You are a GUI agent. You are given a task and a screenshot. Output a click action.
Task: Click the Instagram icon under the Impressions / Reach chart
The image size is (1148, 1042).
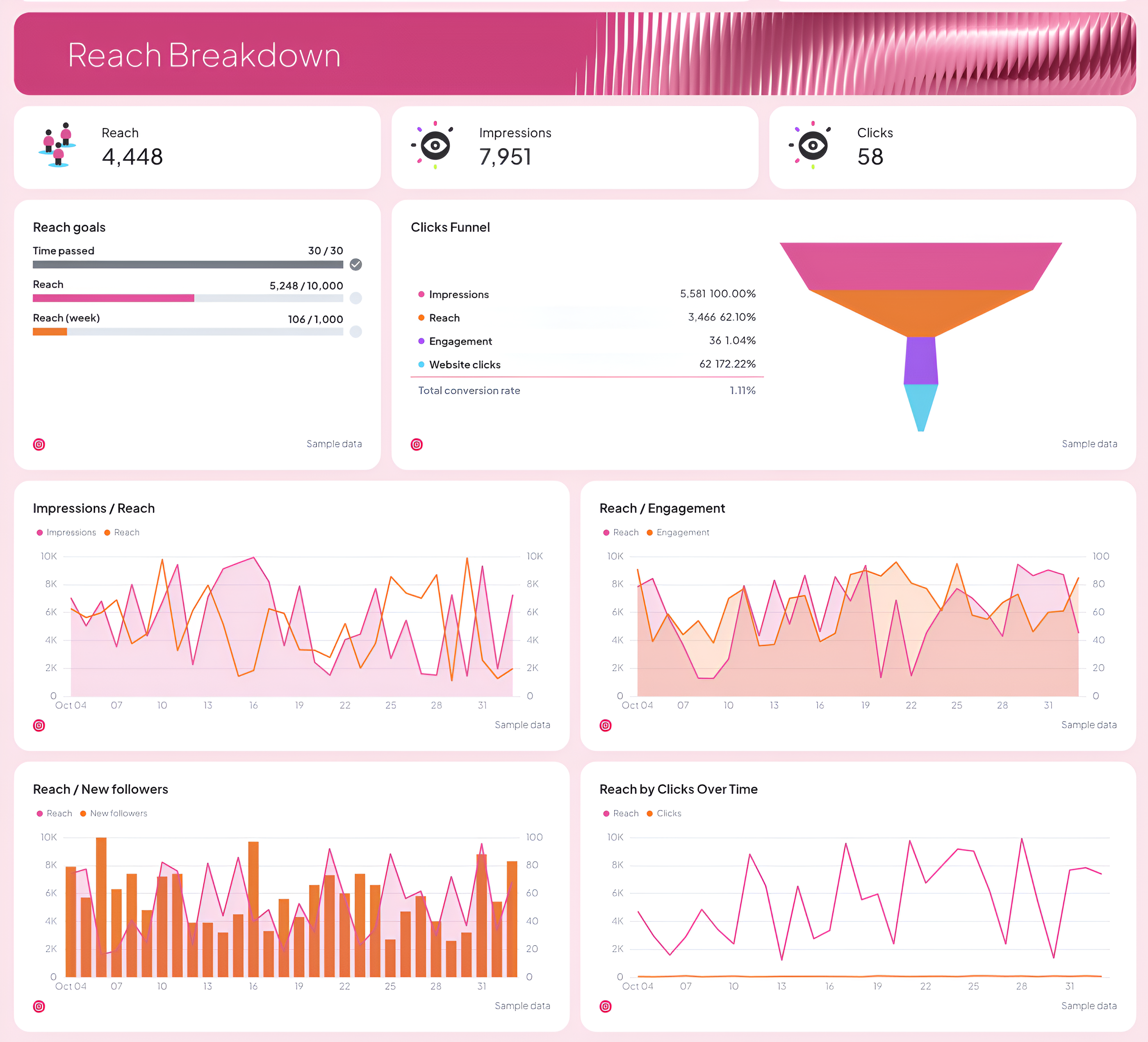(x=39, y=725)
